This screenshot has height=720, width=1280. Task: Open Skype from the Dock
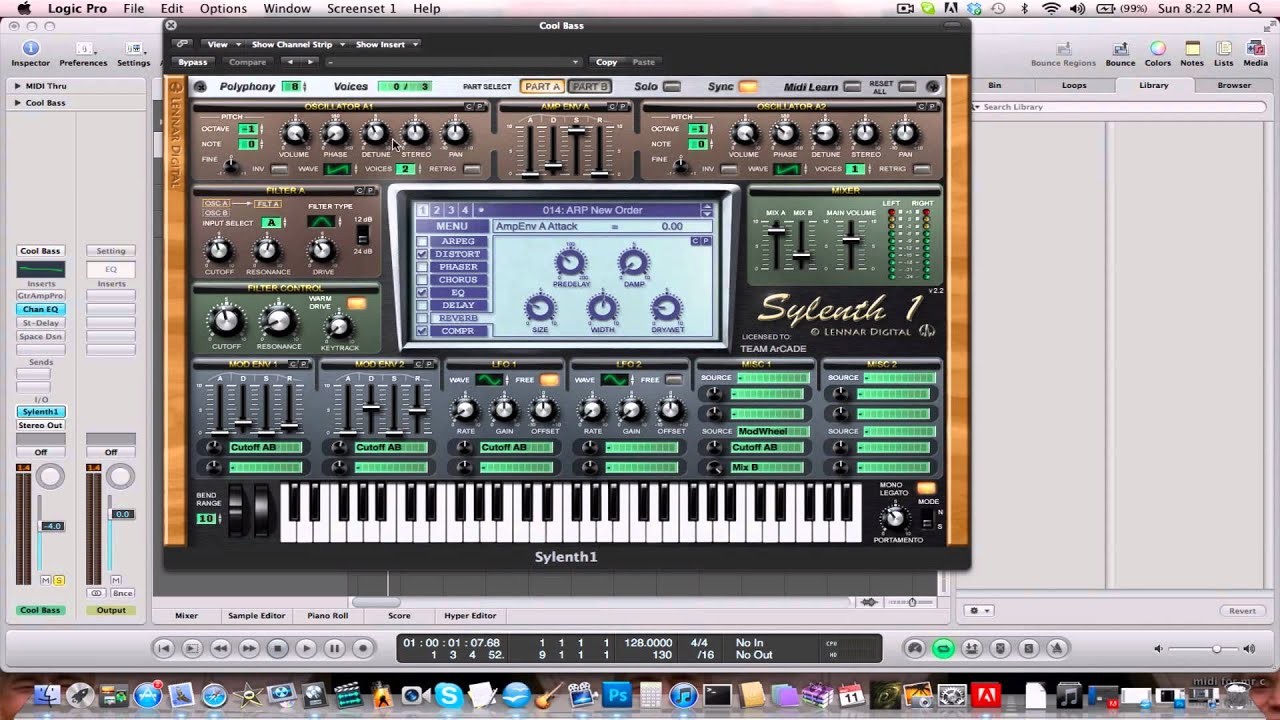[447, 695]
